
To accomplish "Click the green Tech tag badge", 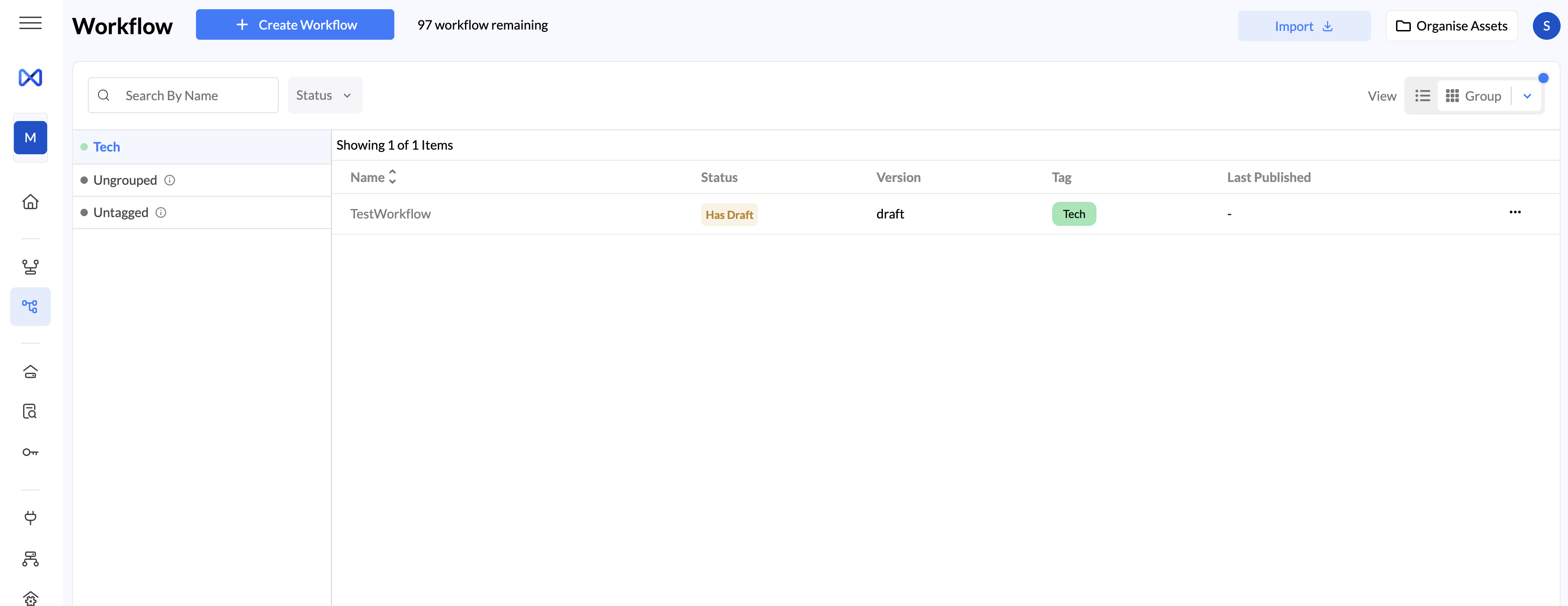I will tap(1073, 213).
